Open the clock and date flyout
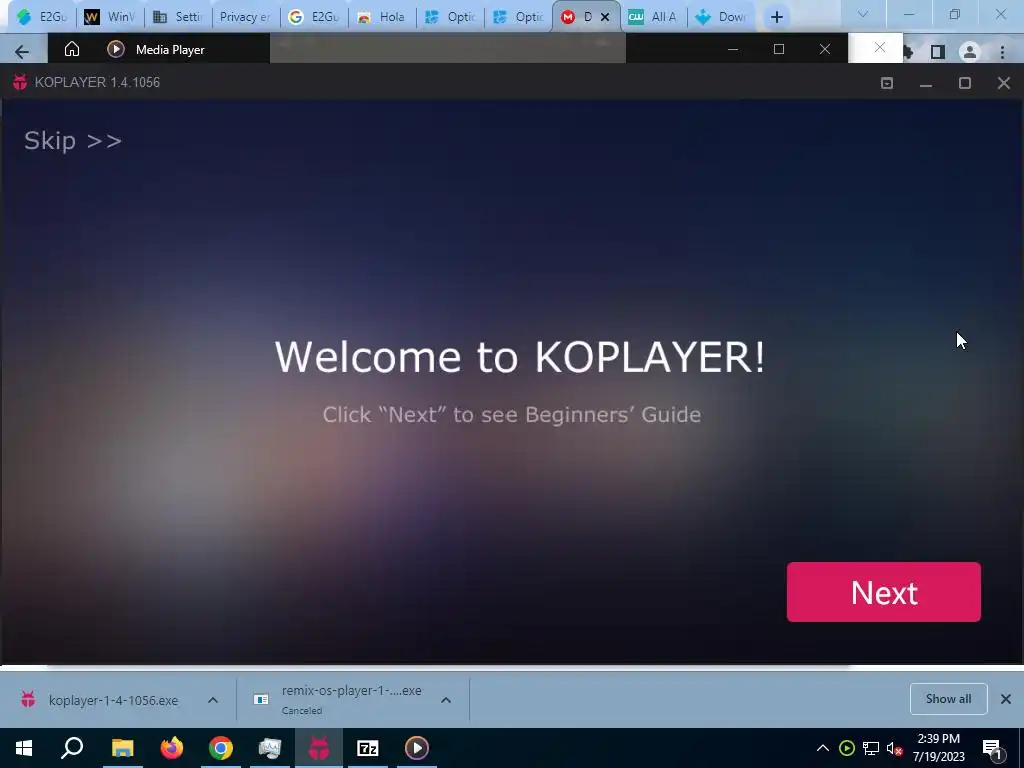Screen dimensions: 1024x768 point(938,748)
